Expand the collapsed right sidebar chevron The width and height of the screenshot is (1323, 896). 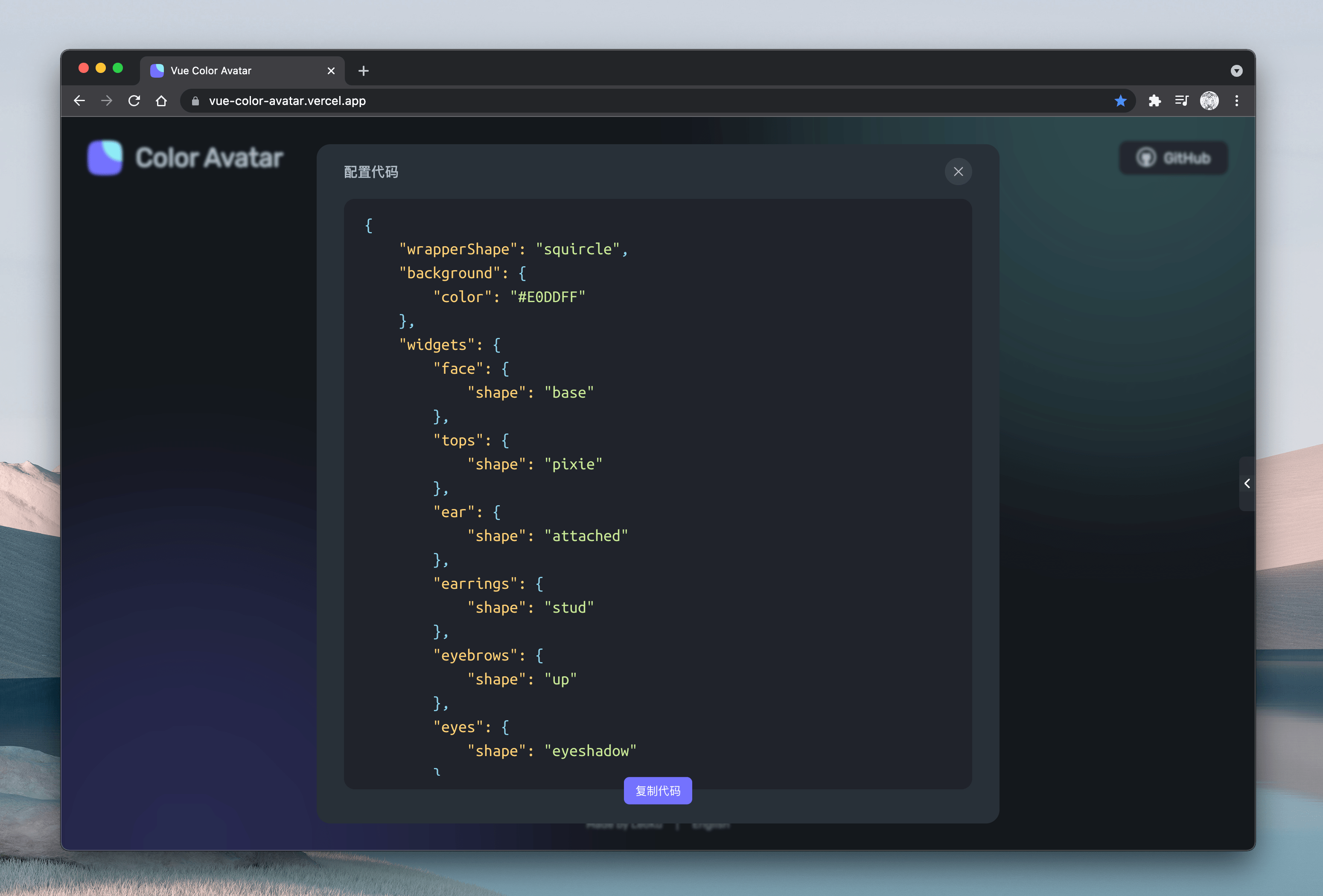point(1247,483)
